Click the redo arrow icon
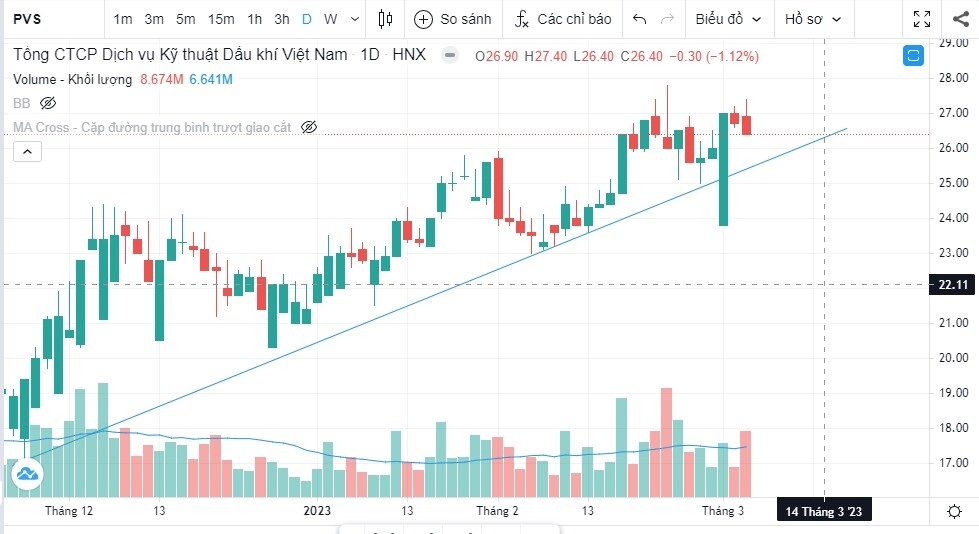The width and height of the screenshot is (979, 534). click(x=668, y=19)
